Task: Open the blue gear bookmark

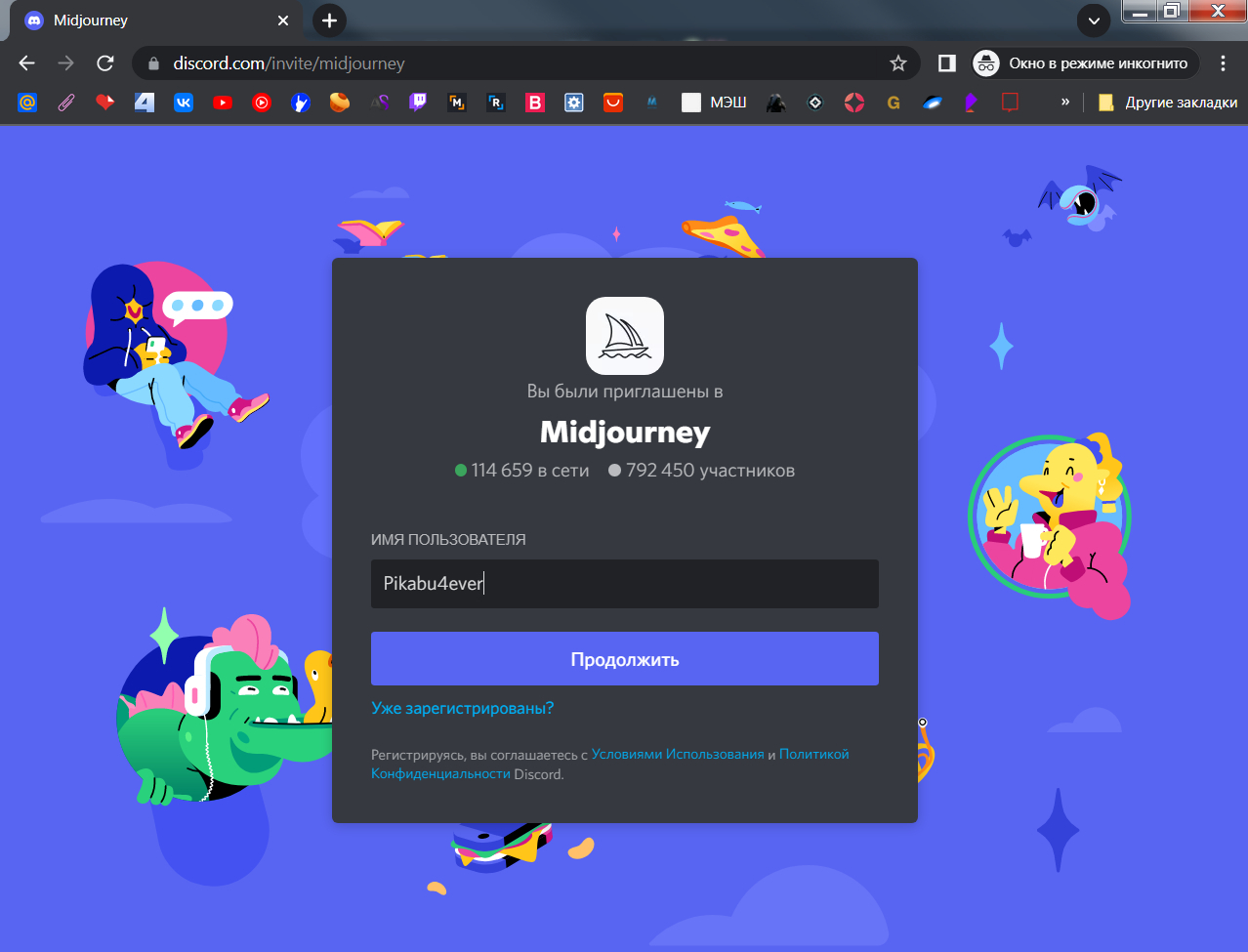Action: click(x=574, y=102)
